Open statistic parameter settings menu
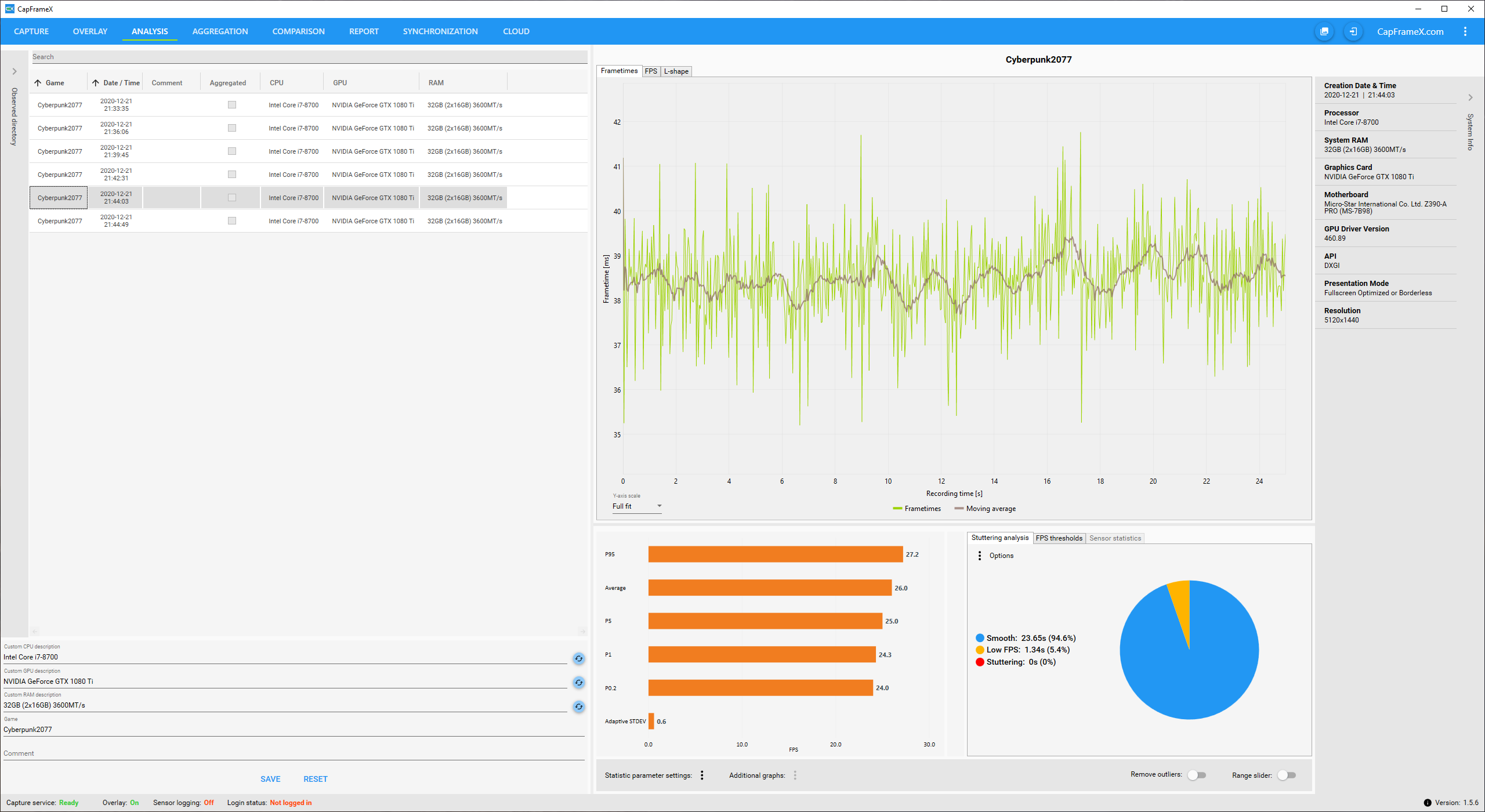1485x812 pixels. 702,775
